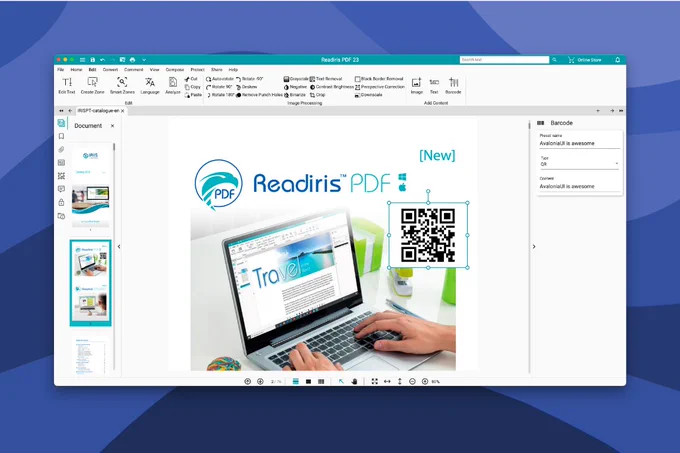Screen dimensions: 680x453
Task: Click the Downscale option
Action: click(x=369, y=95)
